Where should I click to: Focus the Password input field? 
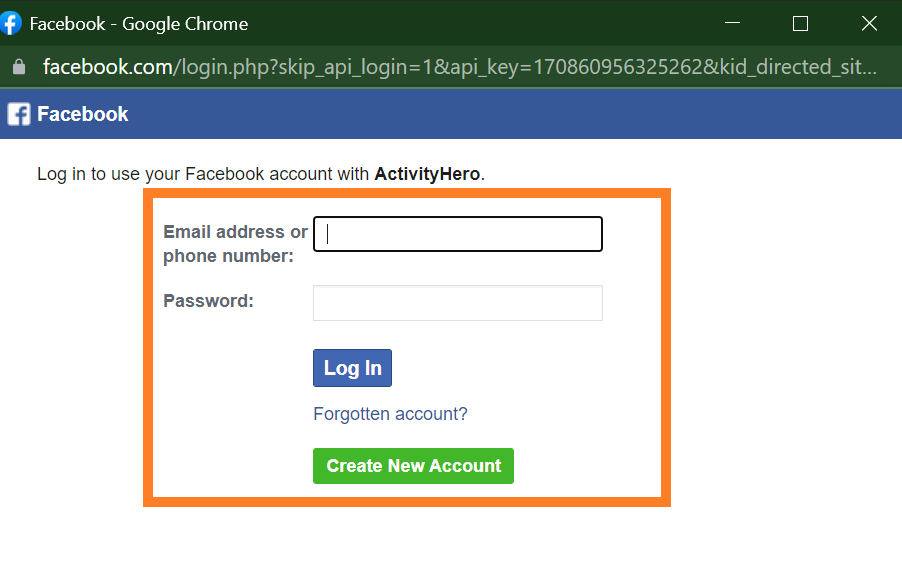coord(458,303)
